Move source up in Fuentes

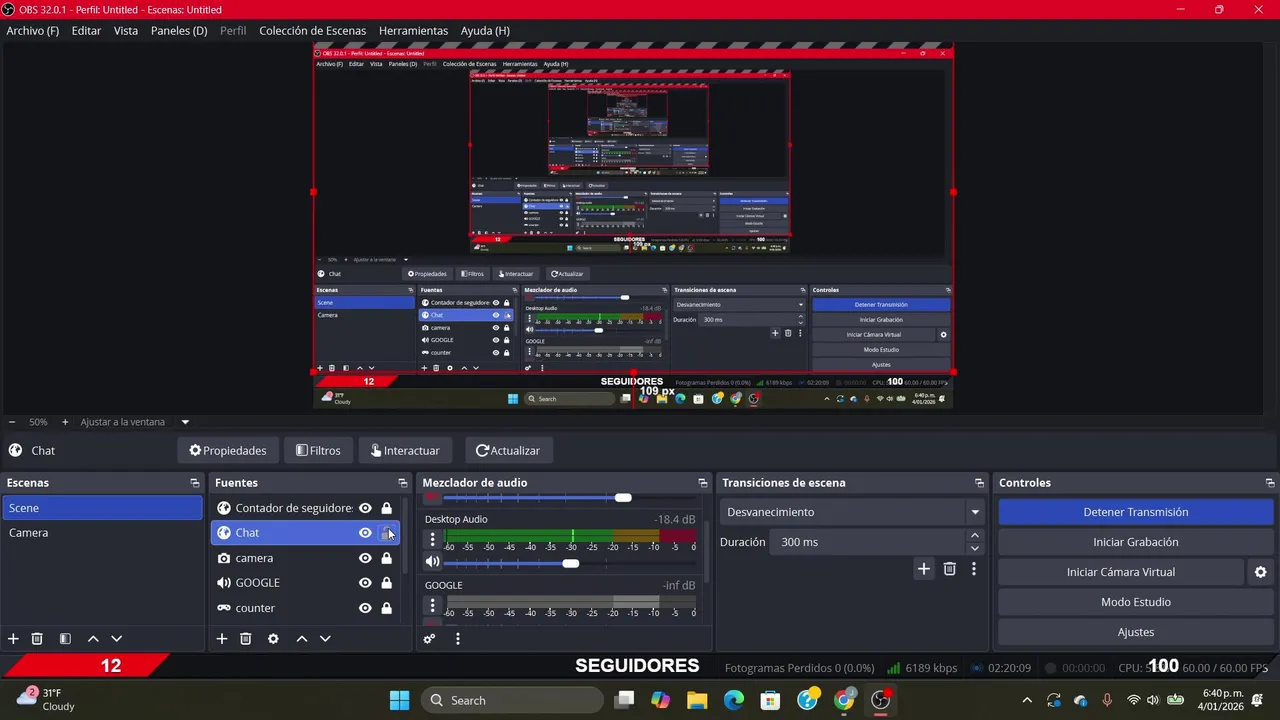[301, 639]
